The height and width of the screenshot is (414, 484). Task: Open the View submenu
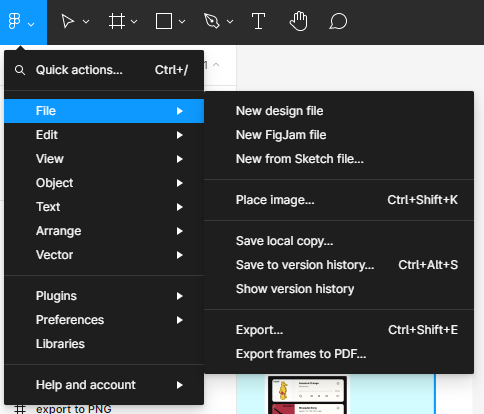(x=104, y=159)
